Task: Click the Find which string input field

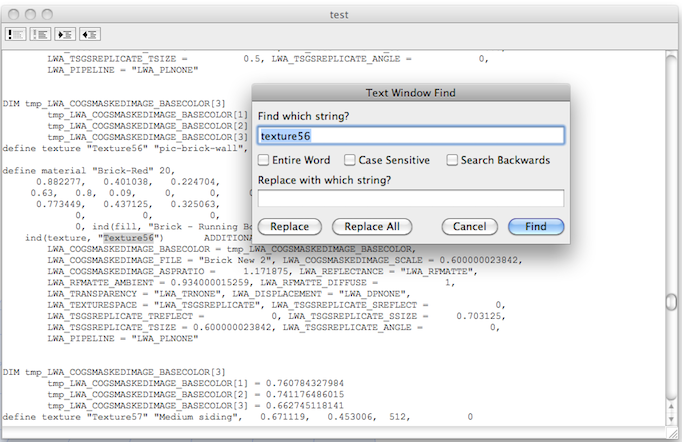Action: point(411,136)
